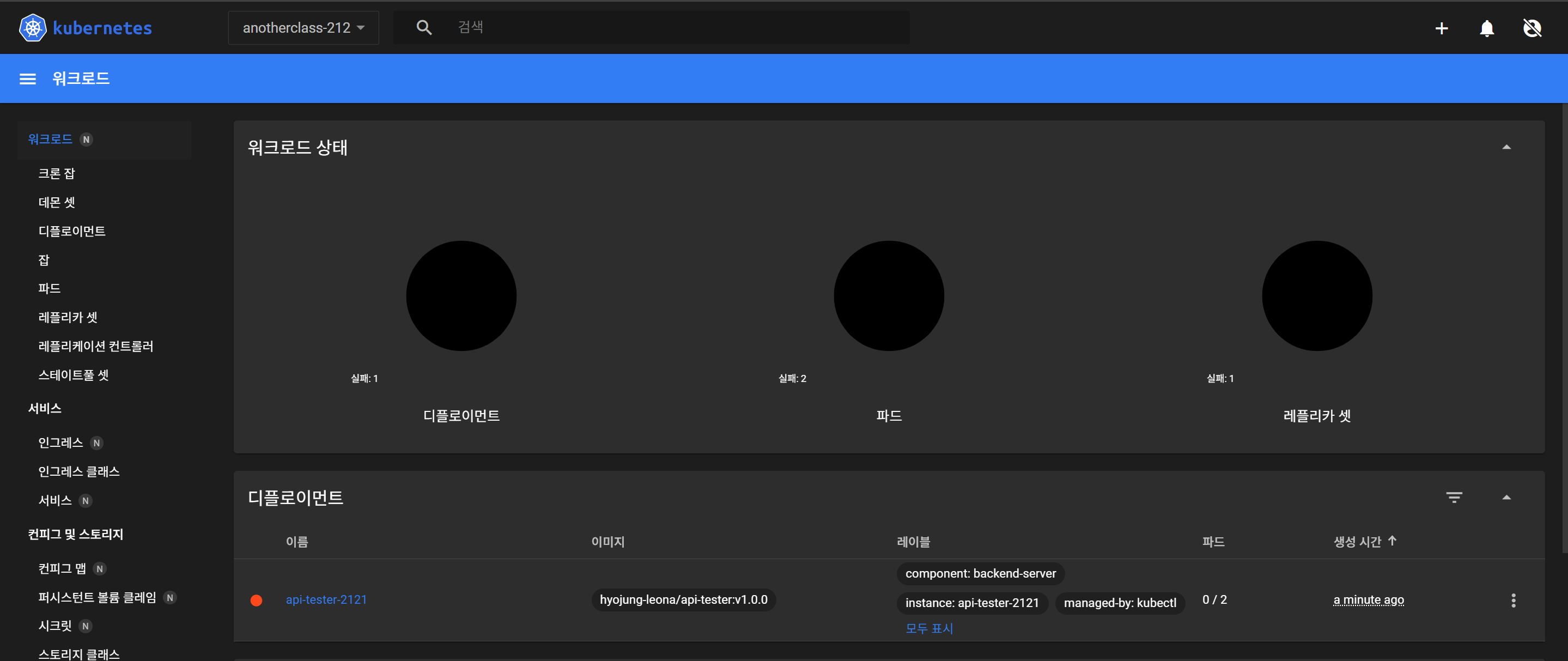Open the api-tester-2121 deployment link

click(x=326, y=599)
